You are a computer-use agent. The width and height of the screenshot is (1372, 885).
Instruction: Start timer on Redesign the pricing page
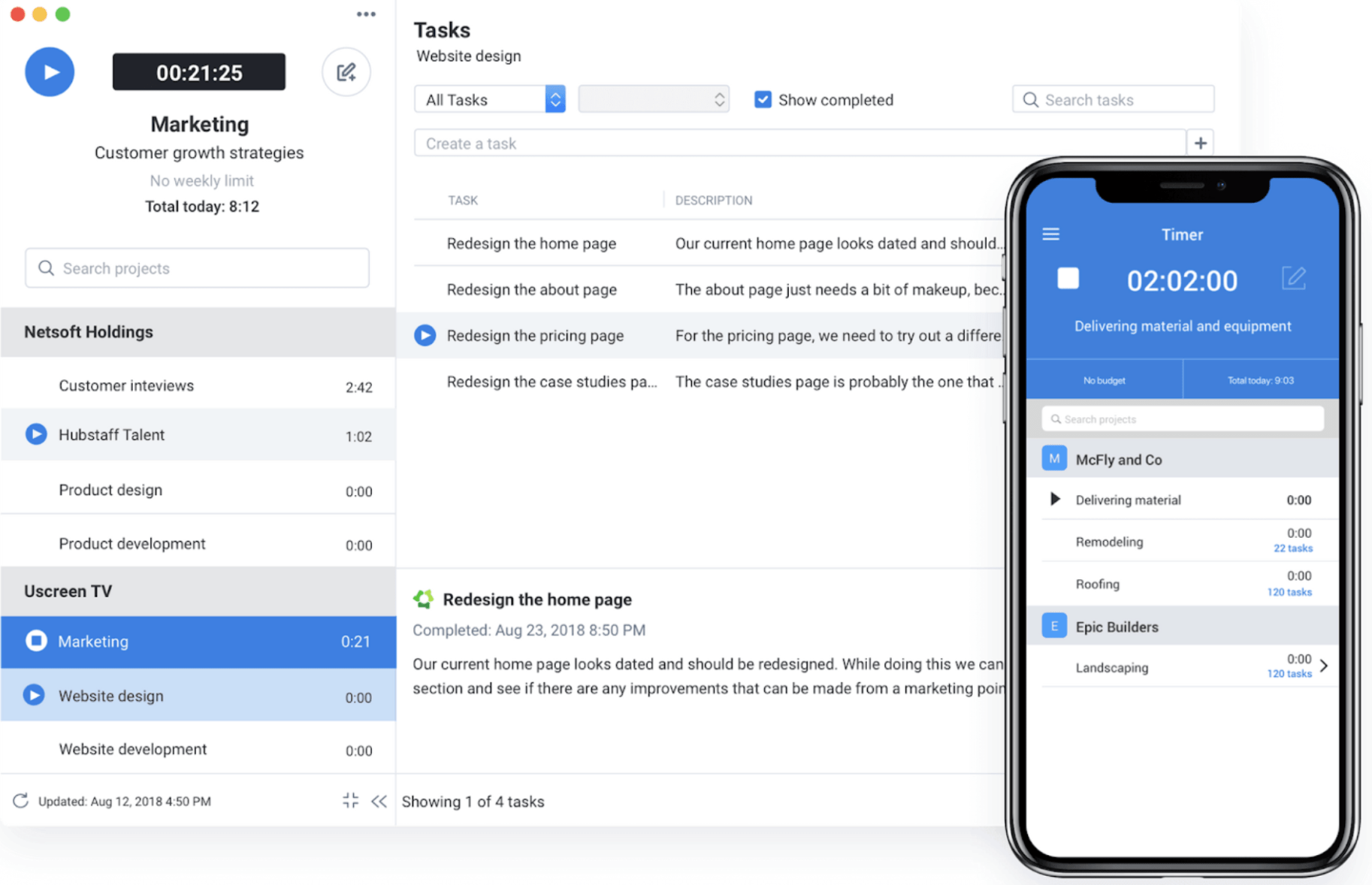[425, 335]
